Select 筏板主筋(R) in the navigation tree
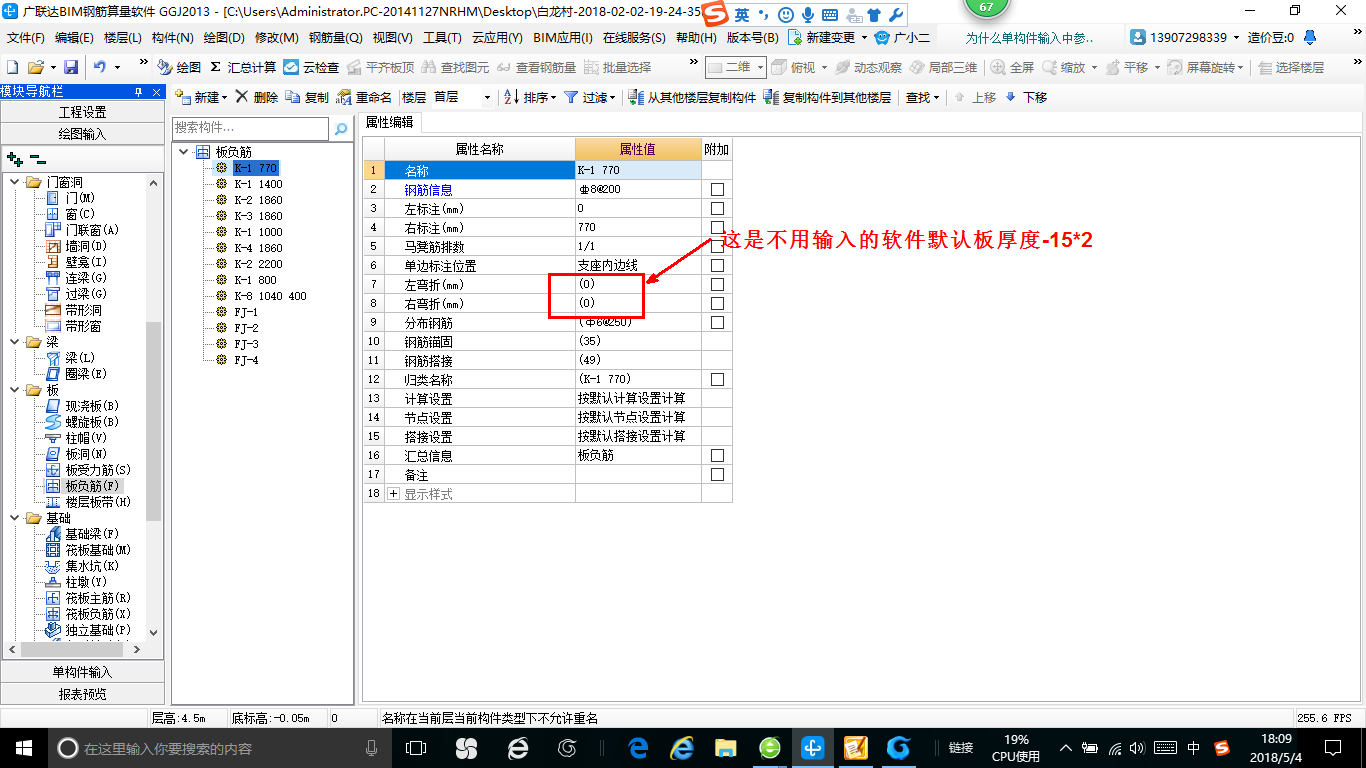The height and width of the screenshot is (768, 1366). [89, 598]
